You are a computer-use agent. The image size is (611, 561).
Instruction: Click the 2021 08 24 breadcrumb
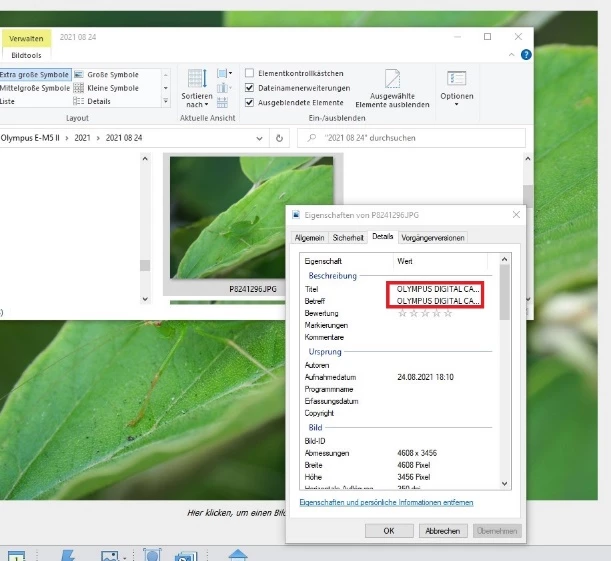(x=124, y=138)
